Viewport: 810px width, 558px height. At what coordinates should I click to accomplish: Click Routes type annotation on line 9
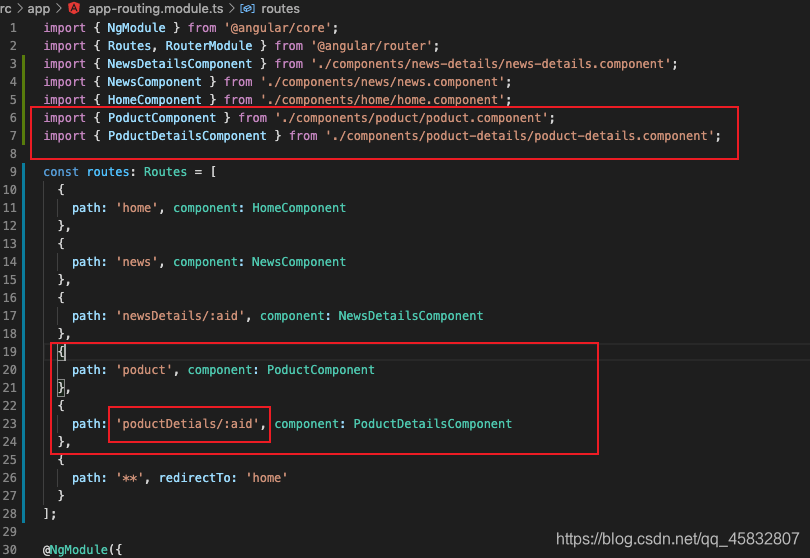[x=165, y=172]
